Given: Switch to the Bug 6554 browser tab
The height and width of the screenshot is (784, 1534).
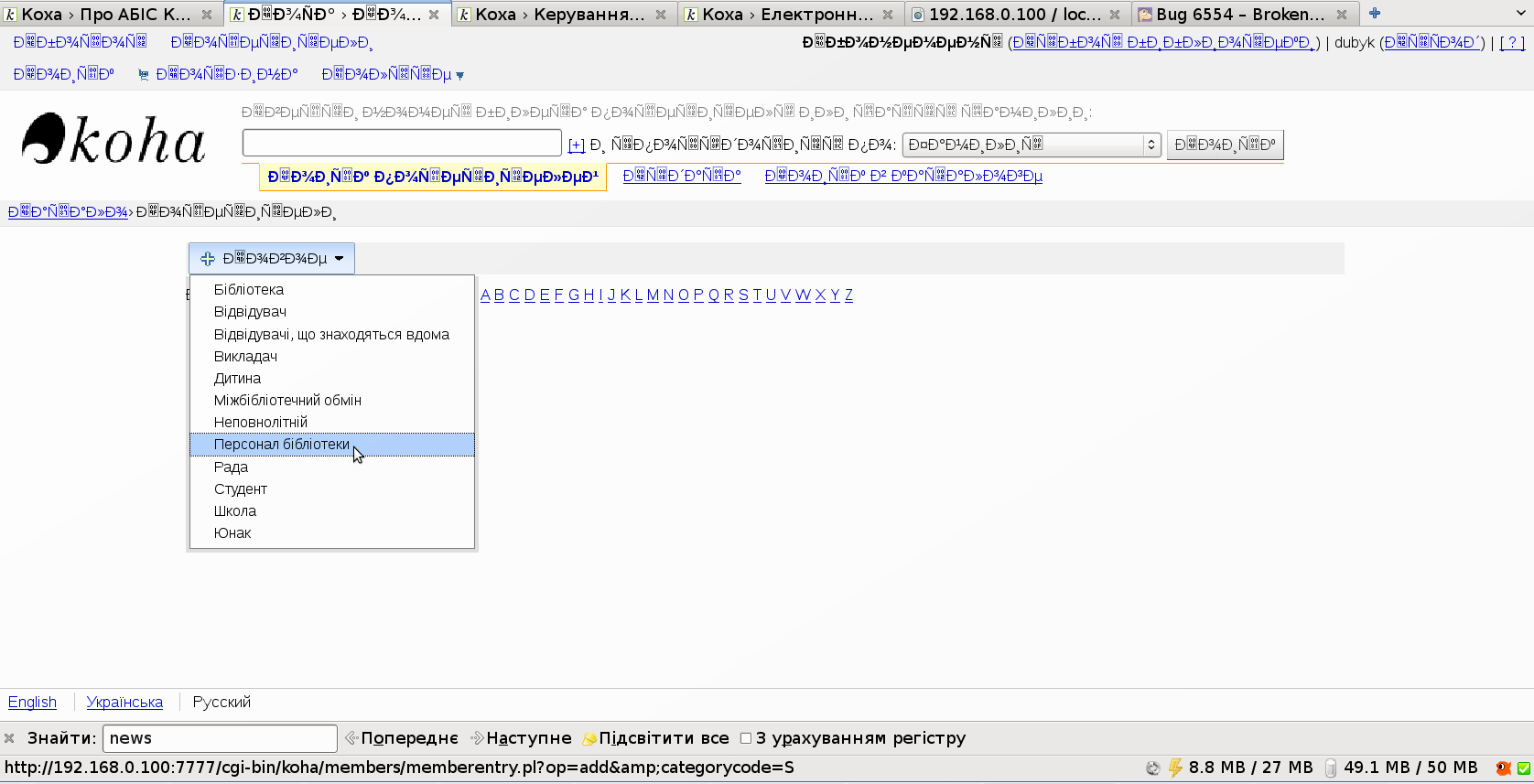Looking at the screenshot, I should (1239, 15).
